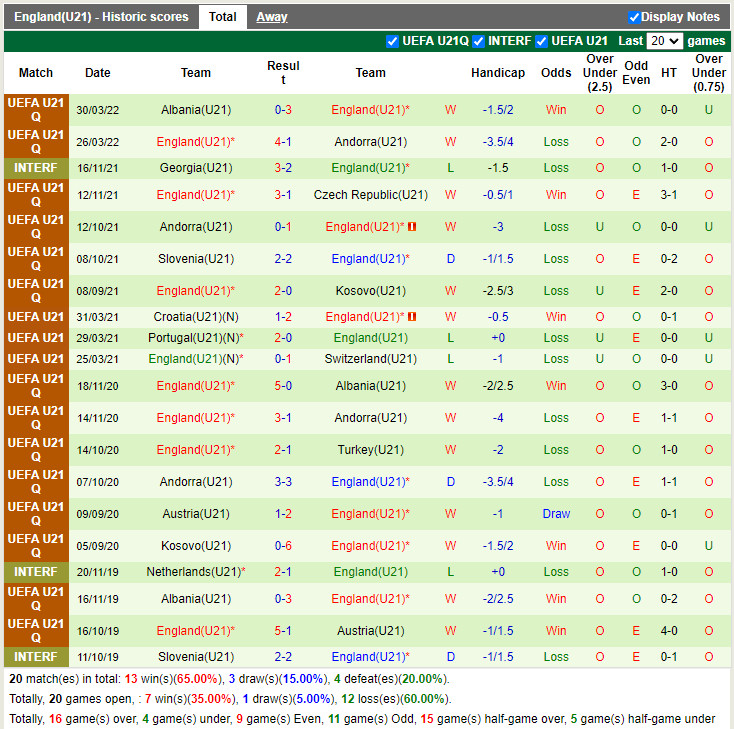Open the Netherlands(U21) team link

pyautogui.click(x=194, y=572)
